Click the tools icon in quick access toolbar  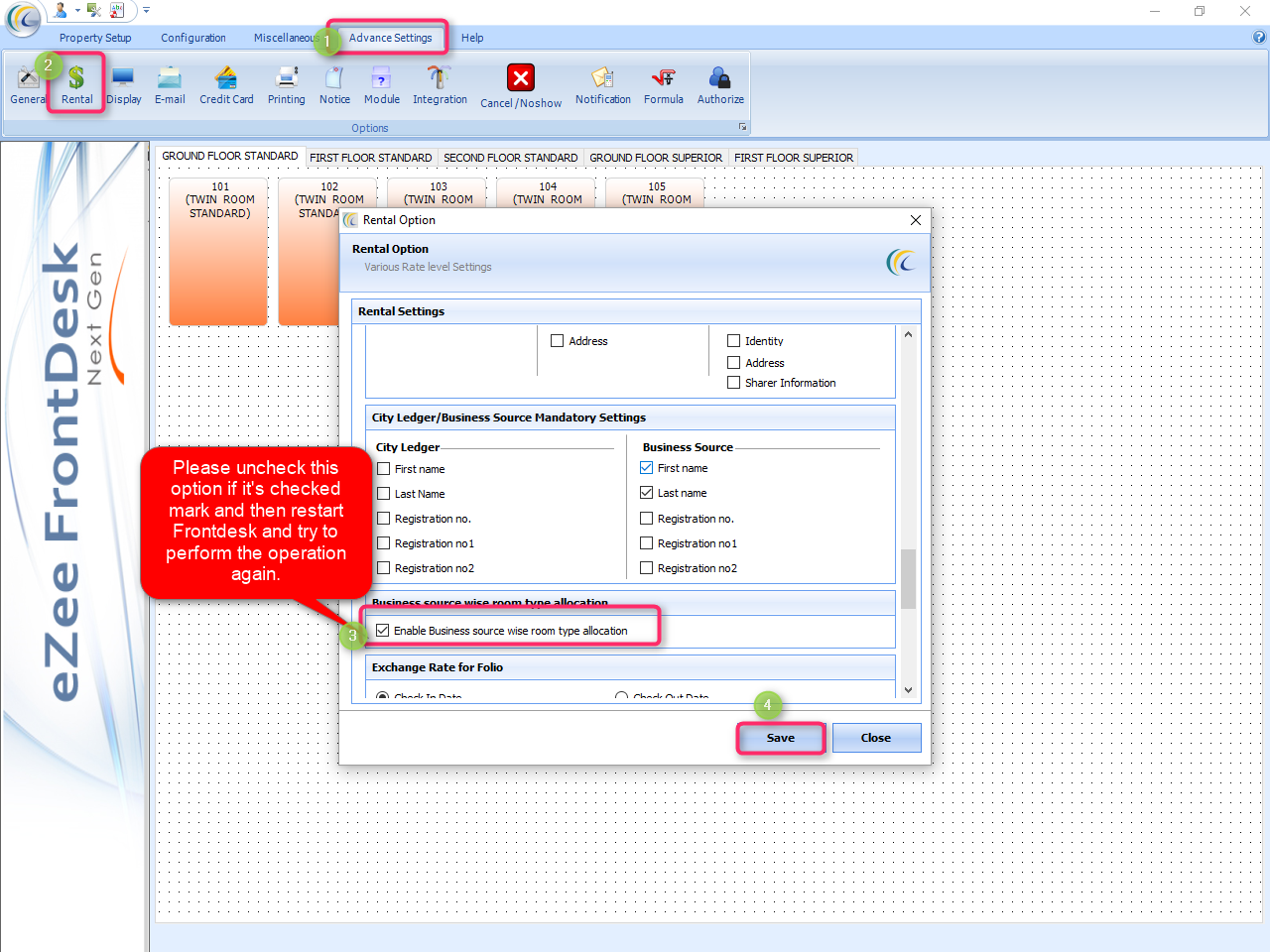pyautogui.click(x=94, y=10)
